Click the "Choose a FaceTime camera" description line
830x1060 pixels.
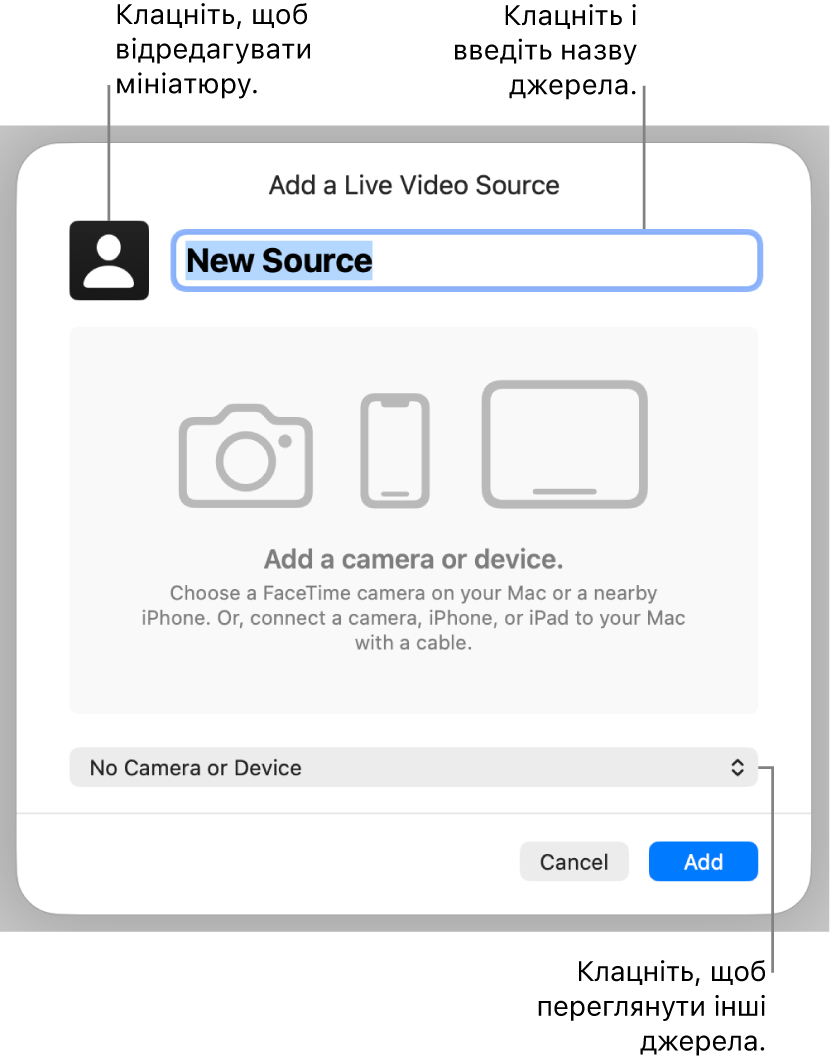414,592
